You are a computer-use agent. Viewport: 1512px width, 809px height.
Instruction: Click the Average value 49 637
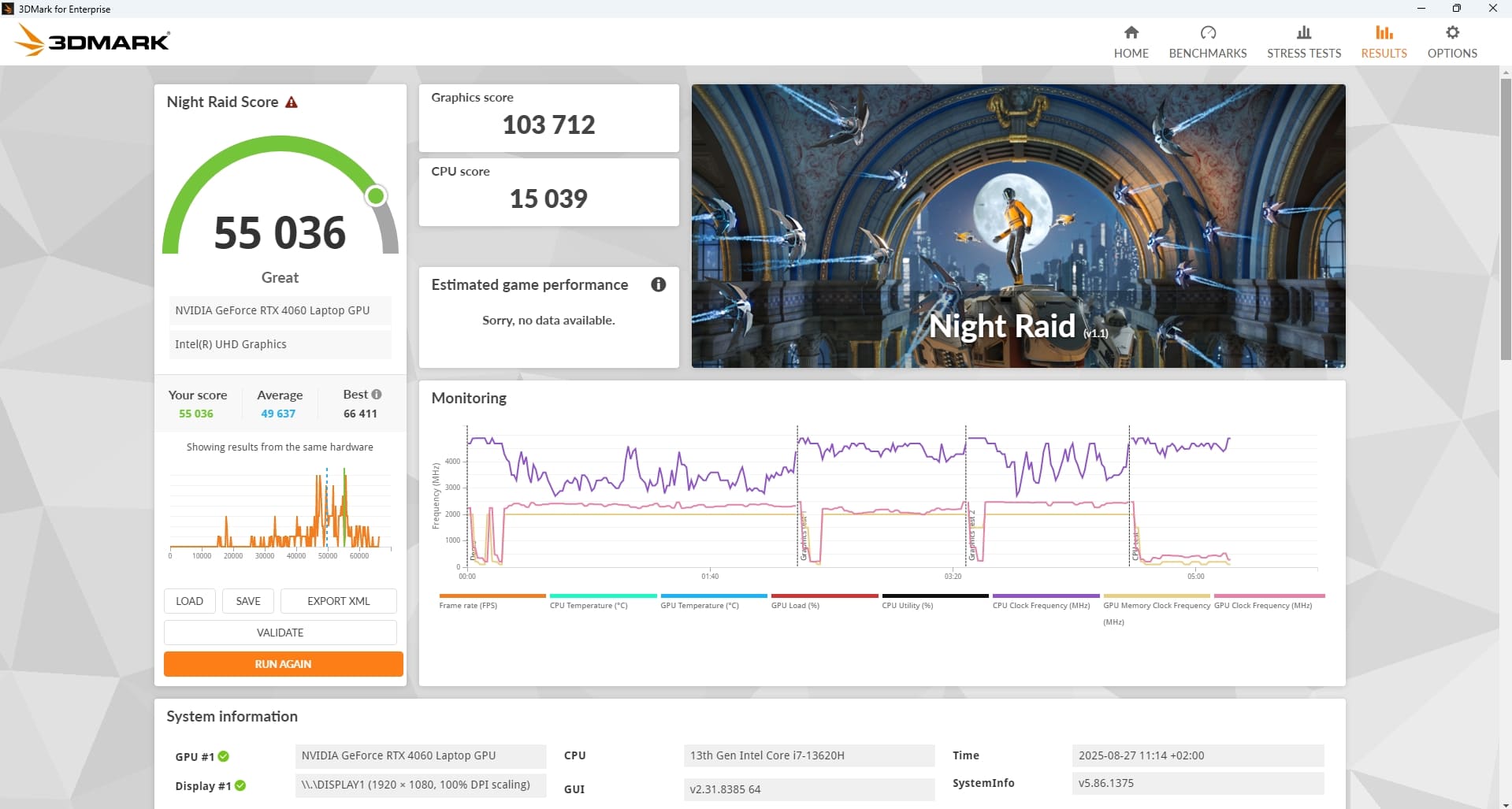tap(278, 414)
